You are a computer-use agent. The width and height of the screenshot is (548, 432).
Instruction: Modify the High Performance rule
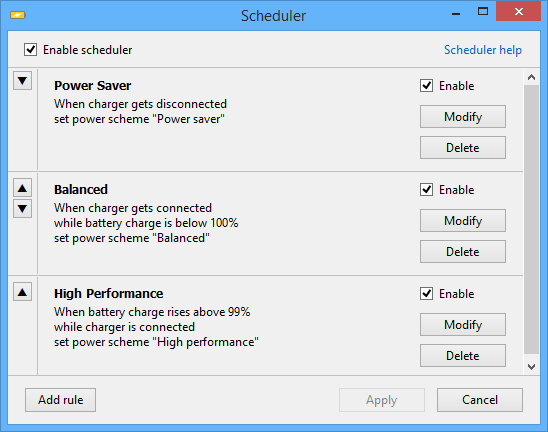463,324
